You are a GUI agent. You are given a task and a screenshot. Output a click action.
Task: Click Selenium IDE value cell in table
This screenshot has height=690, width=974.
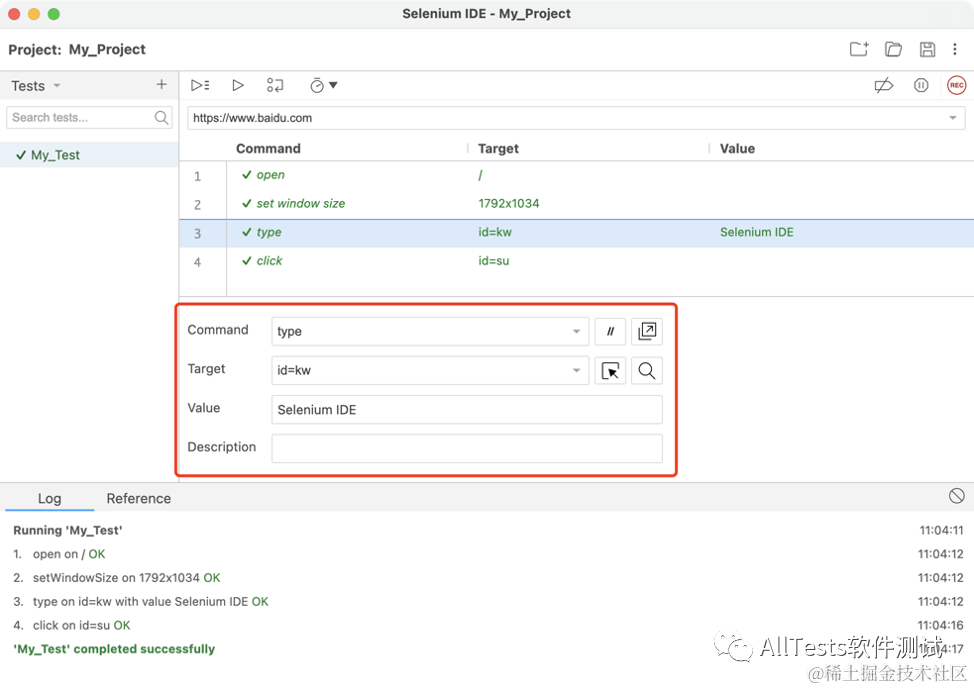point(757,232)
